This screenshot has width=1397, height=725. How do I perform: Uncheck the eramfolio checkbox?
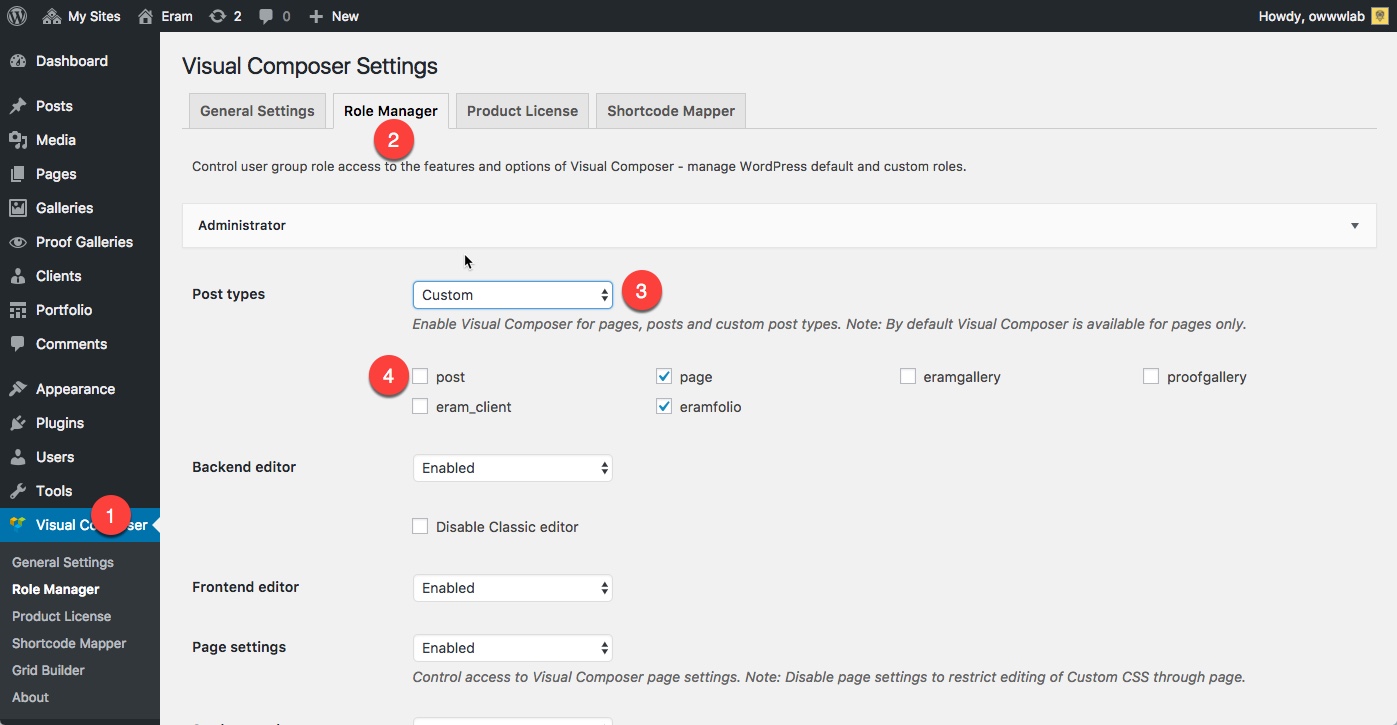[664, 406]
